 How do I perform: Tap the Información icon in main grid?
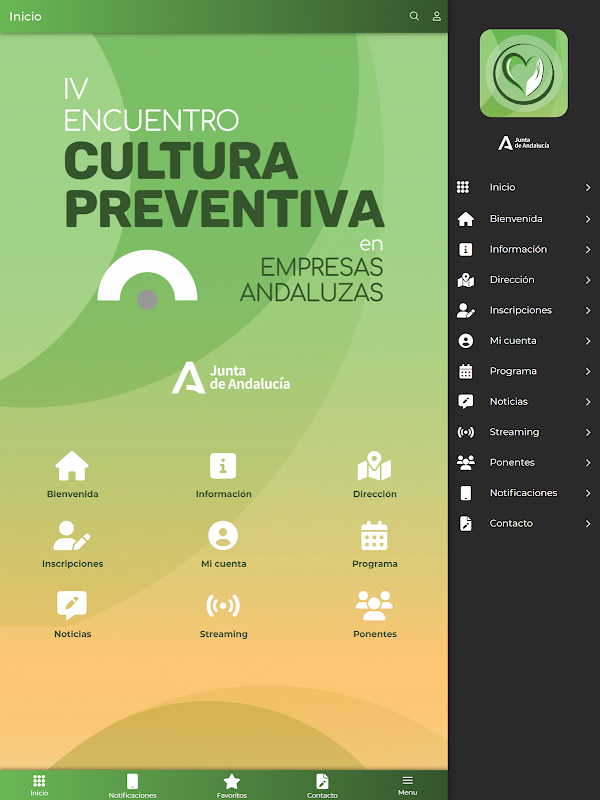point(223,466)
